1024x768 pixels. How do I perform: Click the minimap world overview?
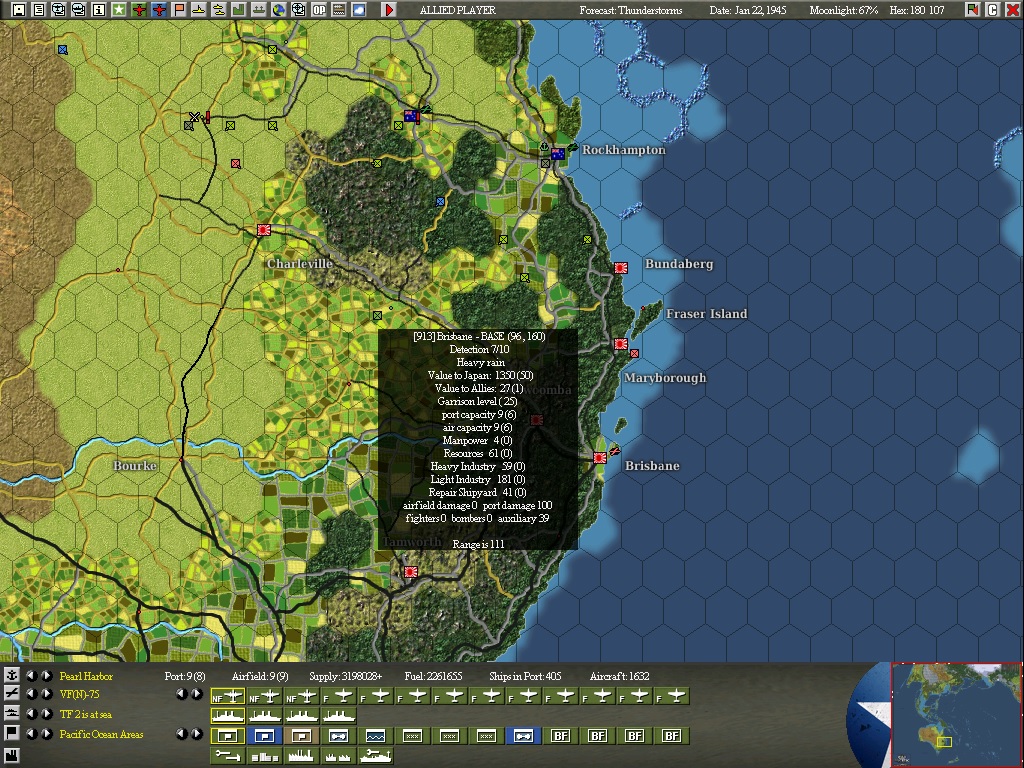point(956,715)
